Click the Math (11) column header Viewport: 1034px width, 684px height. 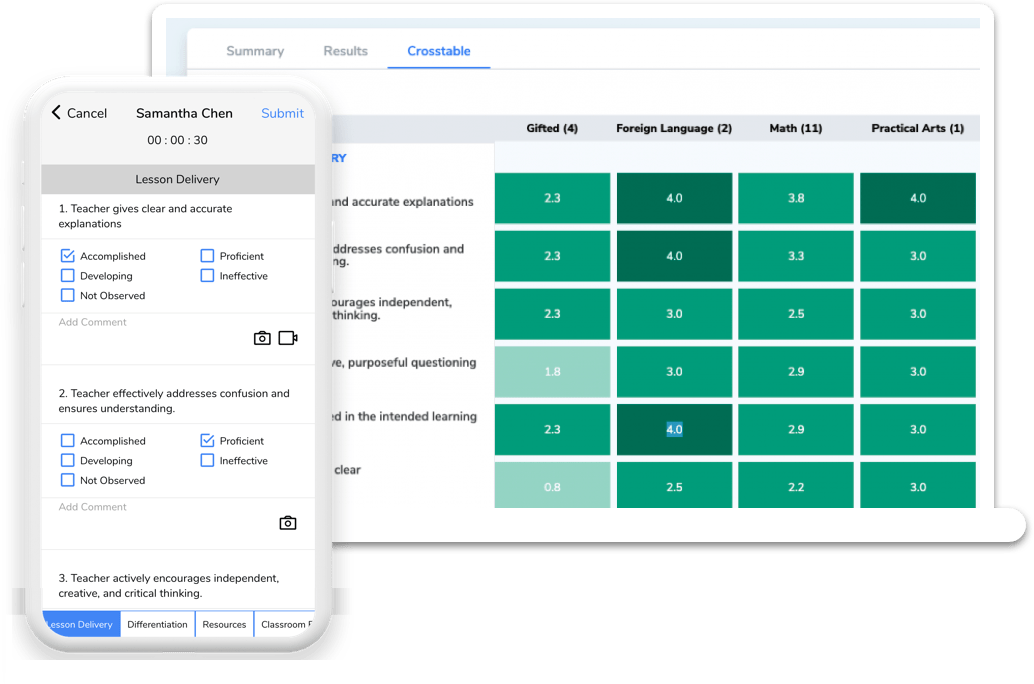[x=796, y=128]
